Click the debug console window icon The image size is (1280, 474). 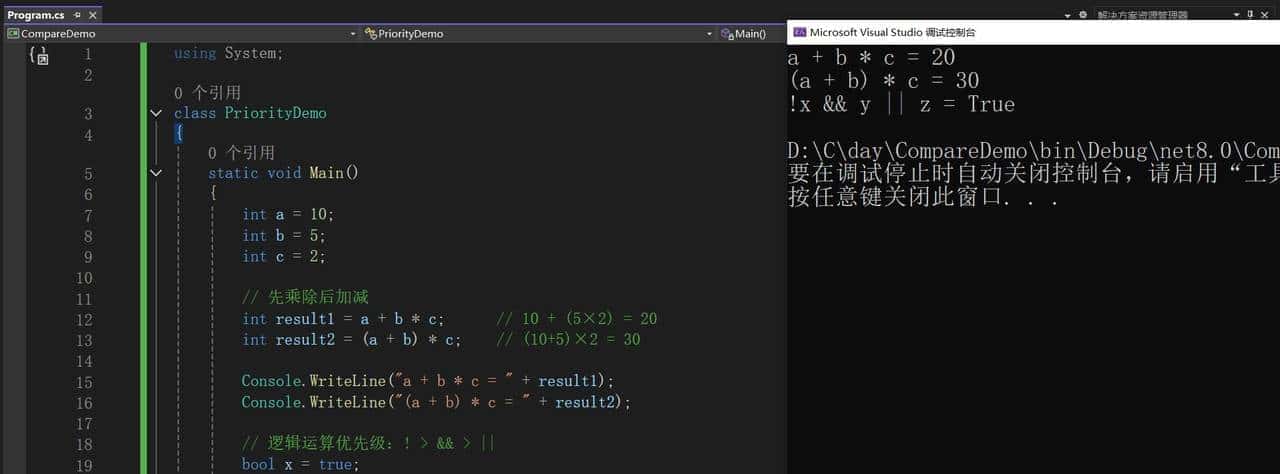click(799, 32)
